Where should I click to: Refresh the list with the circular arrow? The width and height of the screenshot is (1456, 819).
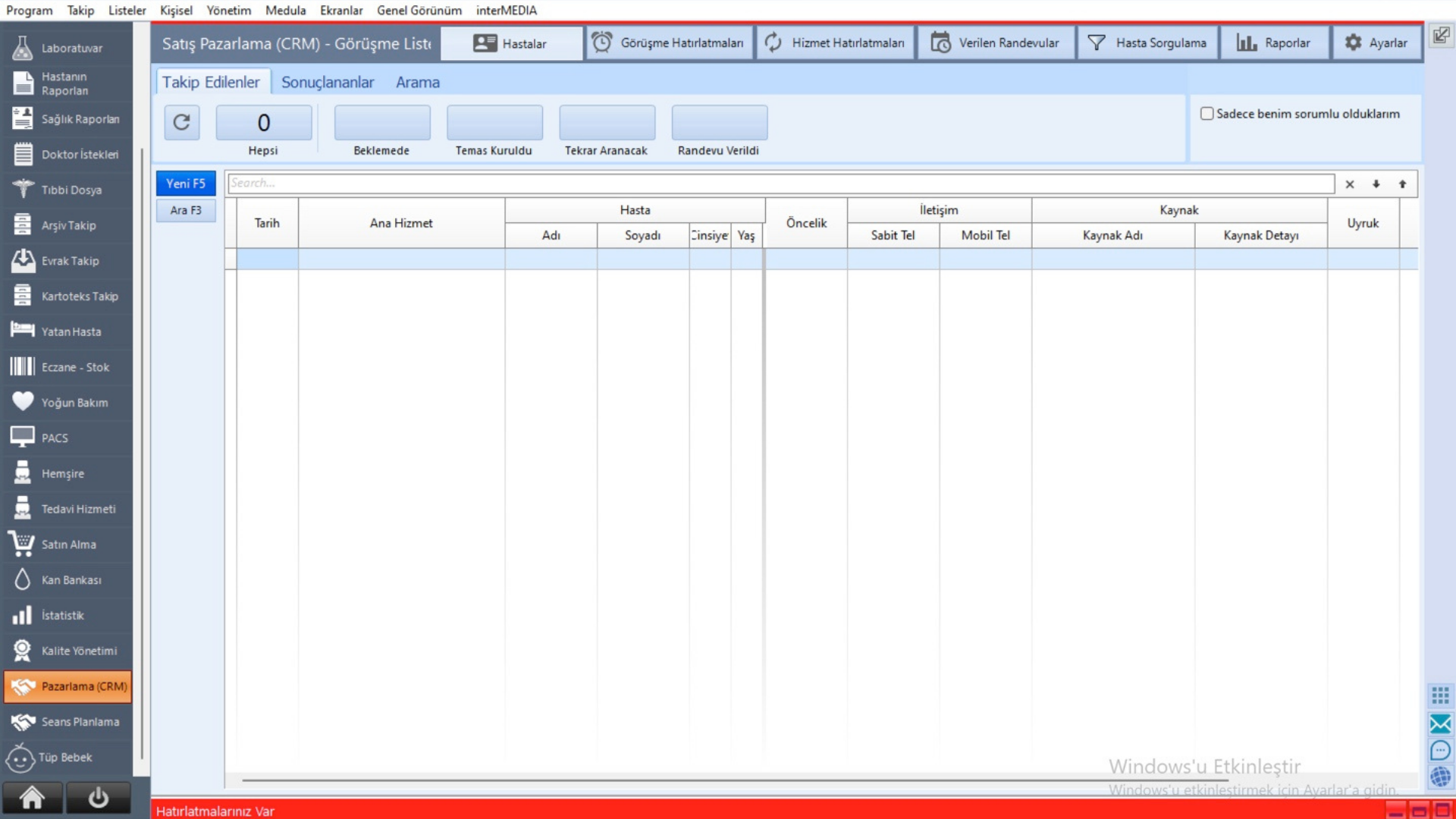pos(182,122)
